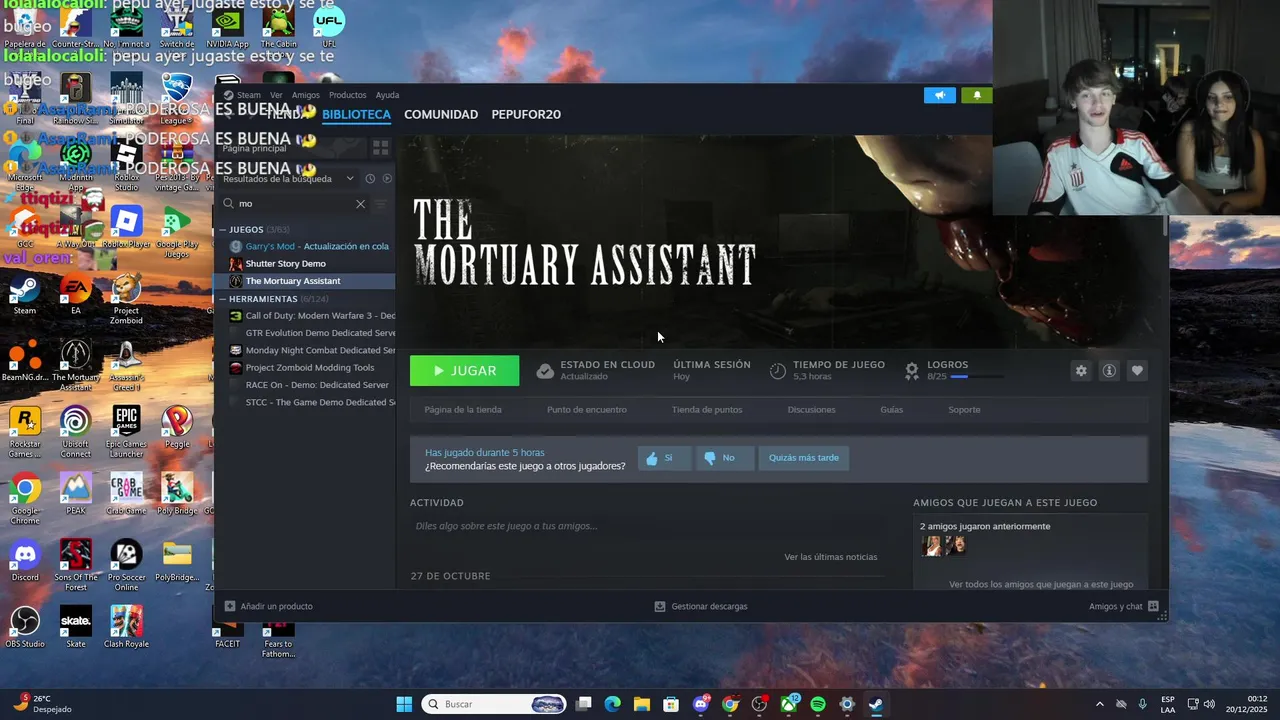Viewport: 1280px width, 720px height.
Task: Click Ver las últimas noticias
Action: [x=831, y=557]
